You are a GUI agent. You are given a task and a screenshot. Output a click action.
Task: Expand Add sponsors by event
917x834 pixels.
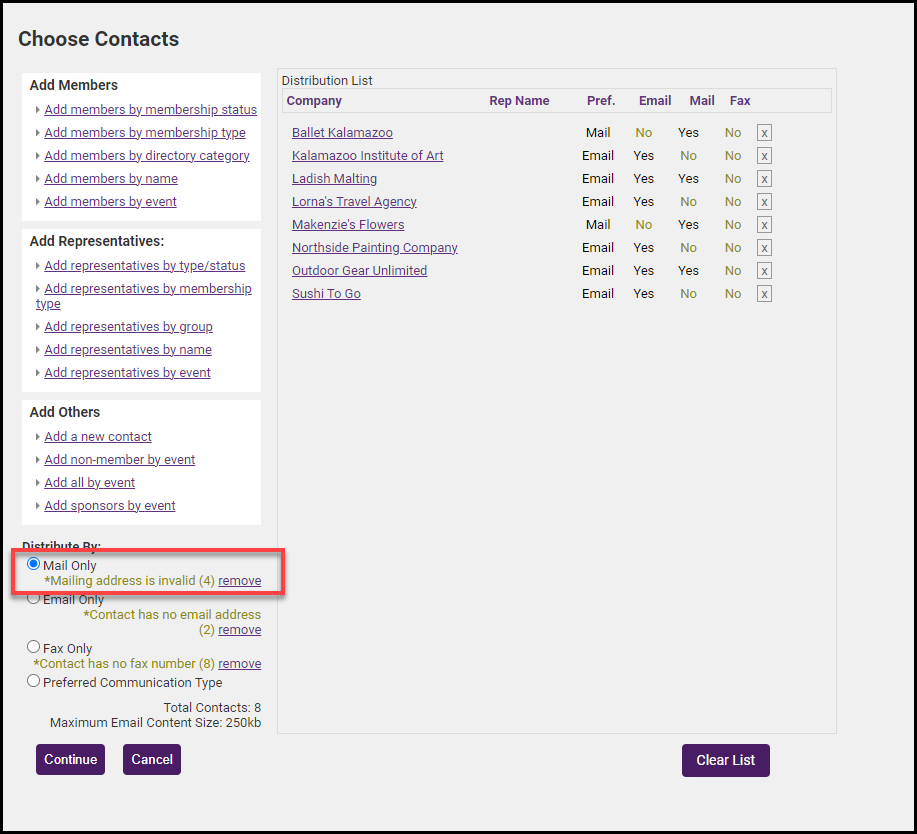(110, 506)
